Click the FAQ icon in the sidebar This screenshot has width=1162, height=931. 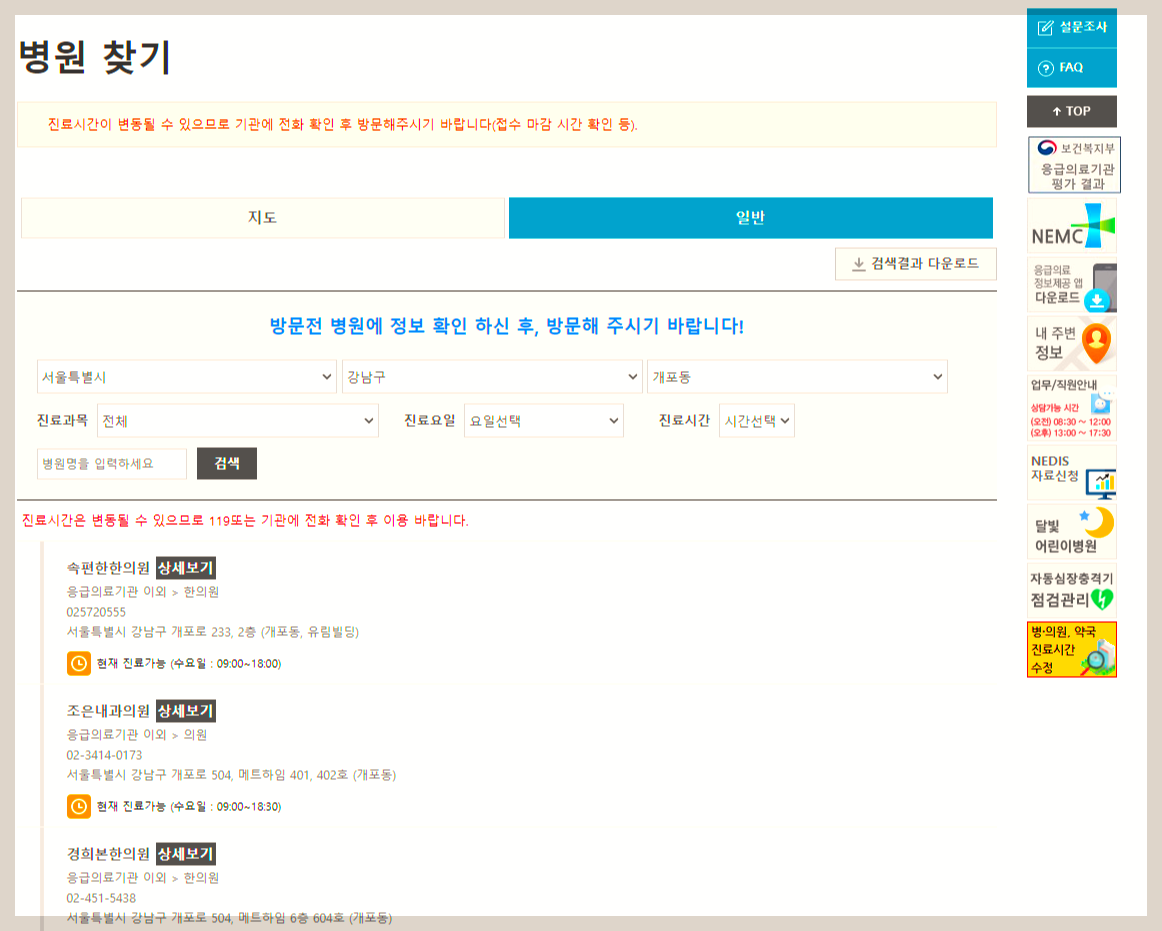1071,69
